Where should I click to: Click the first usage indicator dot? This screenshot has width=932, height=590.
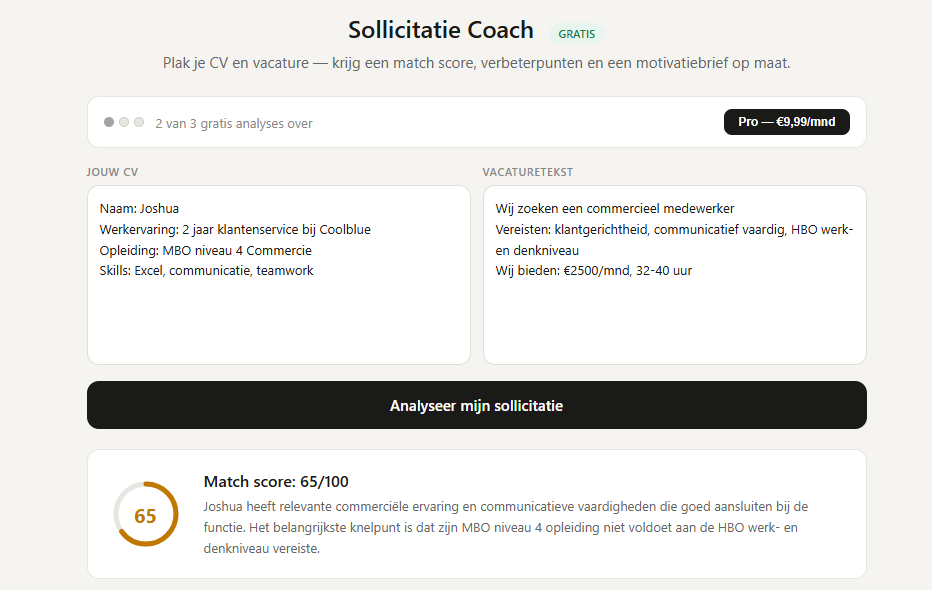tap(109, 121)
